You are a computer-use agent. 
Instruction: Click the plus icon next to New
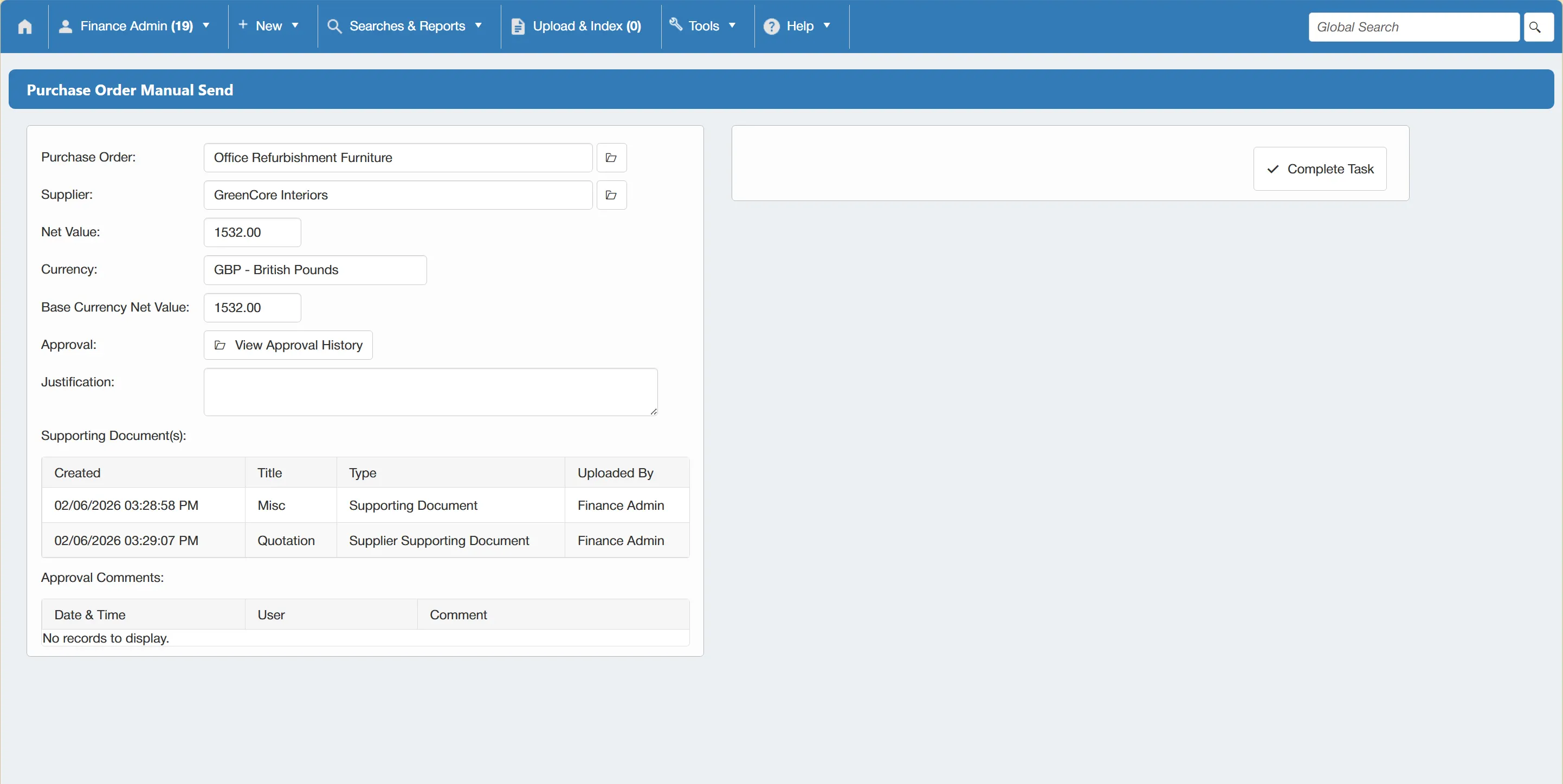[x=243, y=24]
